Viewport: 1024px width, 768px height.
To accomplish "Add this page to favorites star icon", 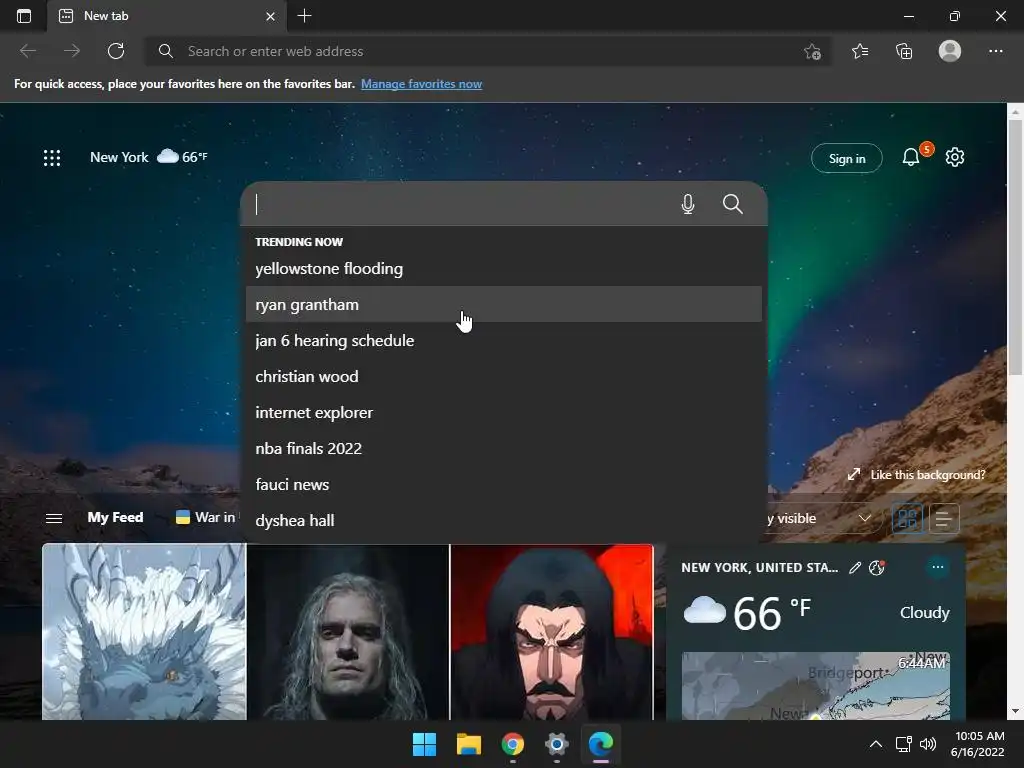I will point(812,51).
